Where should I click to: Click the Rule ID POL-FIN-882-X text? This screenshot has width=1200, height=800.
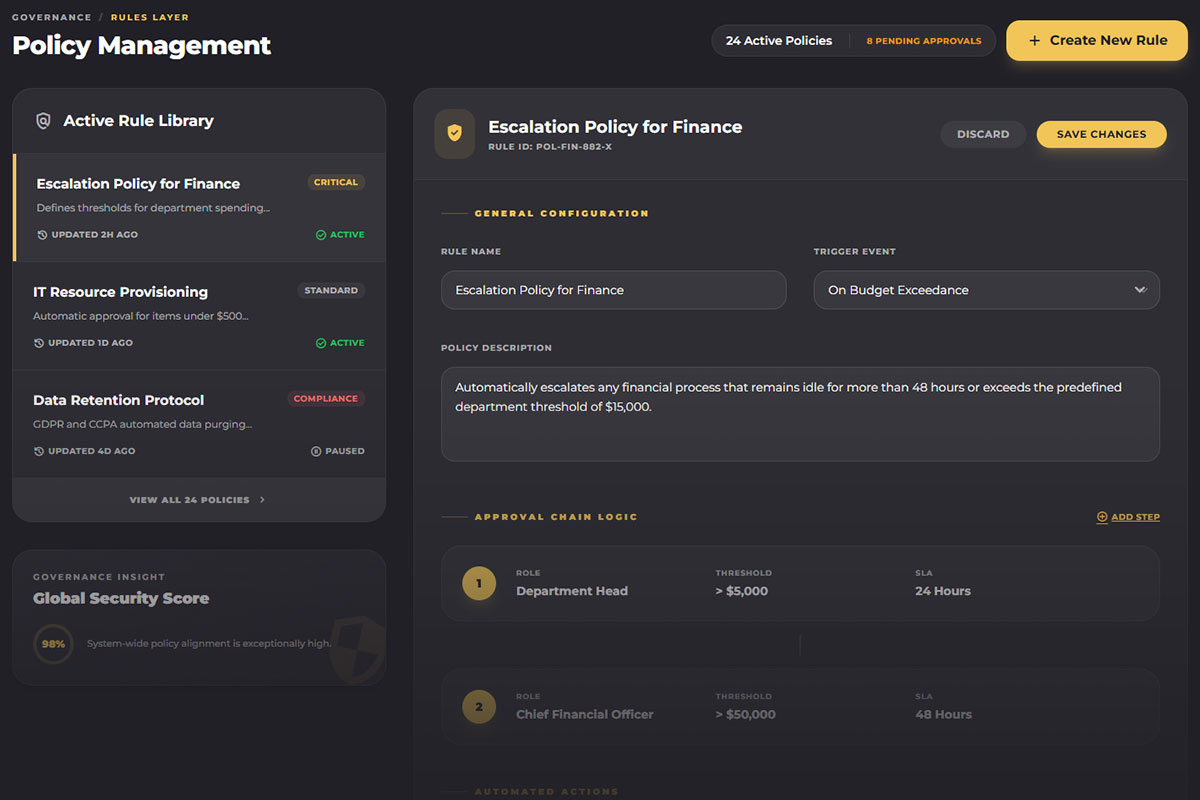coord(550,147)
